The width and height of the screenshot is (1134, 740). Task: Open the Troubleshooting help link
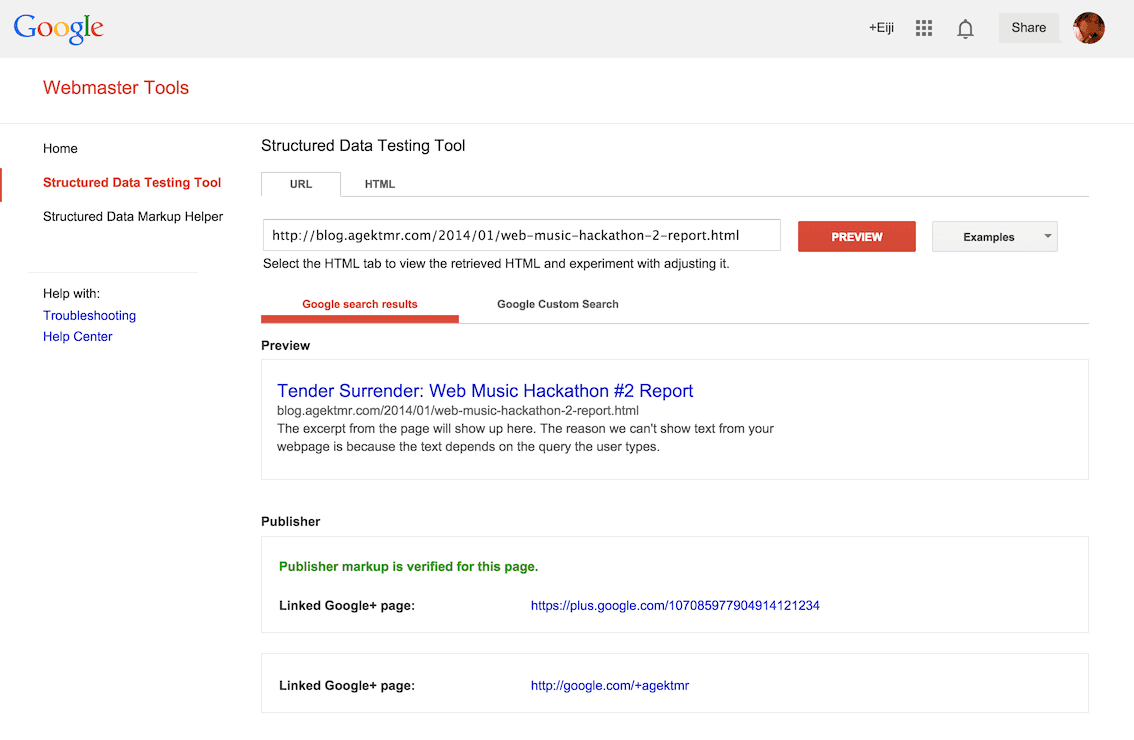tap(89, 316)
